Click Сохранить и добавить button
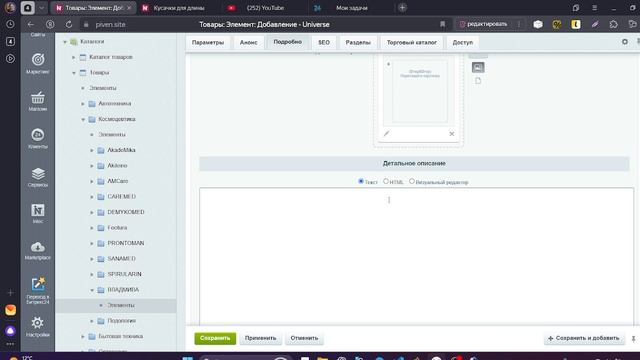The image size is (640, 360). click(x=584, y=338)
